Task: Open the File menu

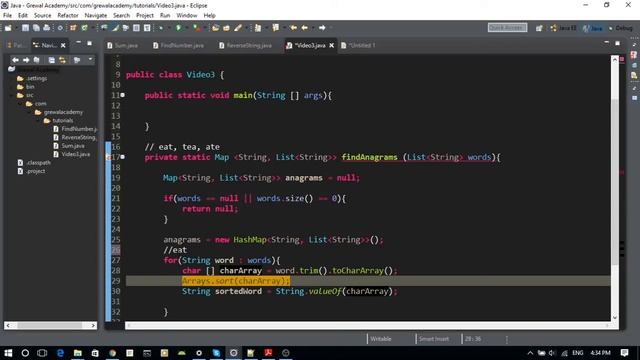Action: (7, 16)
